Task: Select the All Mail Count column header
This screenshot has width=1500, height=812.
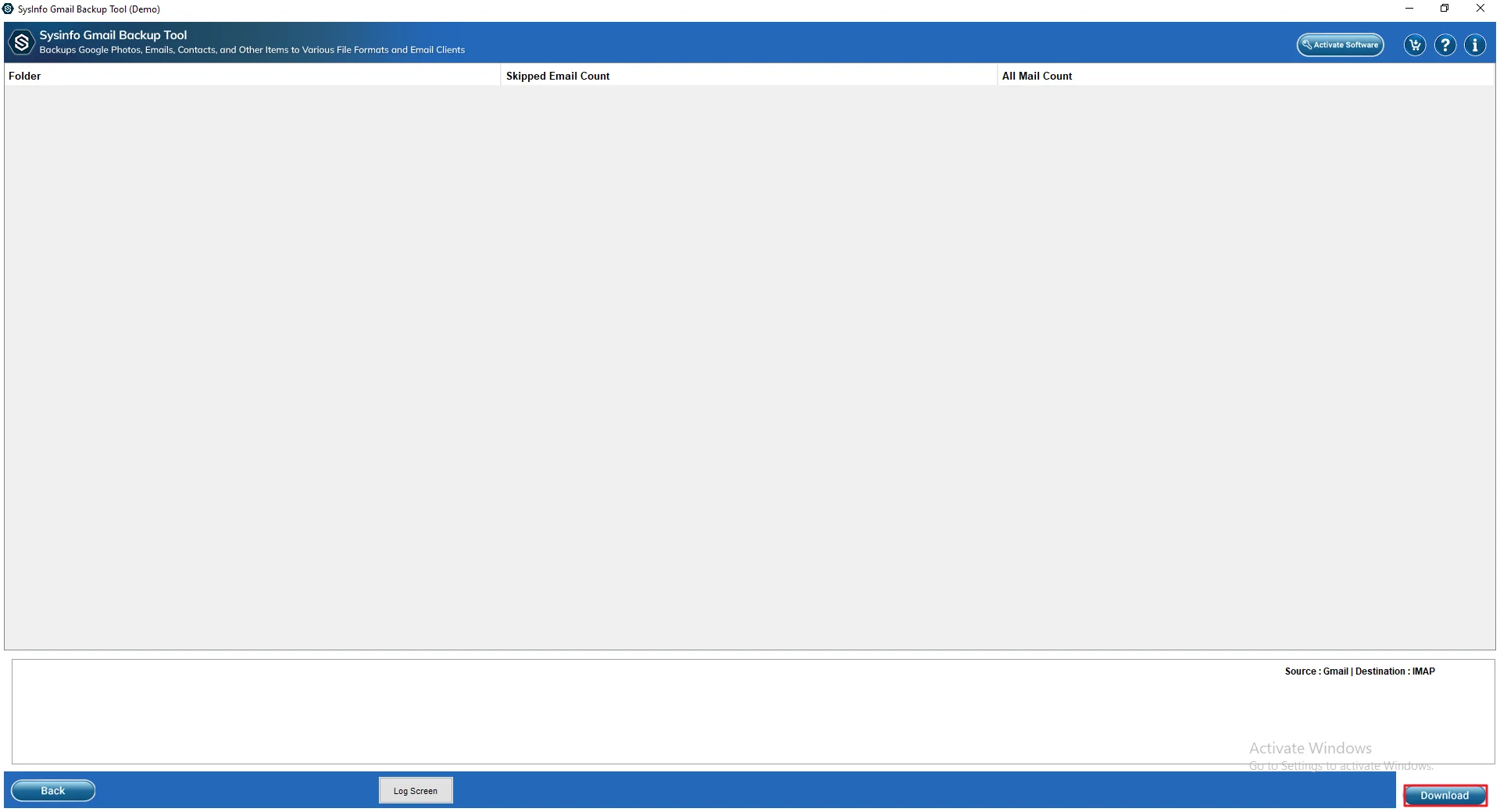Action: [x=1037, y=76]
